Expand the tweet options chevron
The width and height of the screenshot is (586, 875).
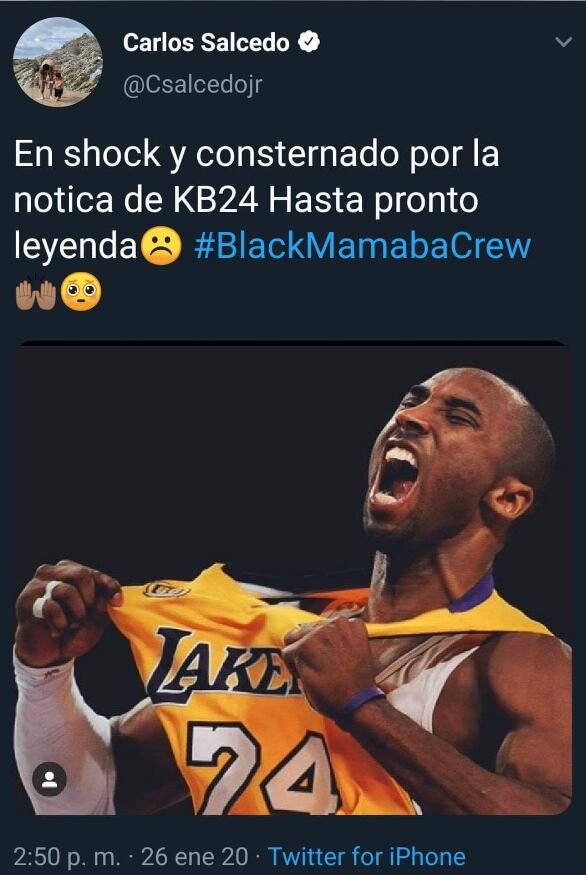click(564, 42)
